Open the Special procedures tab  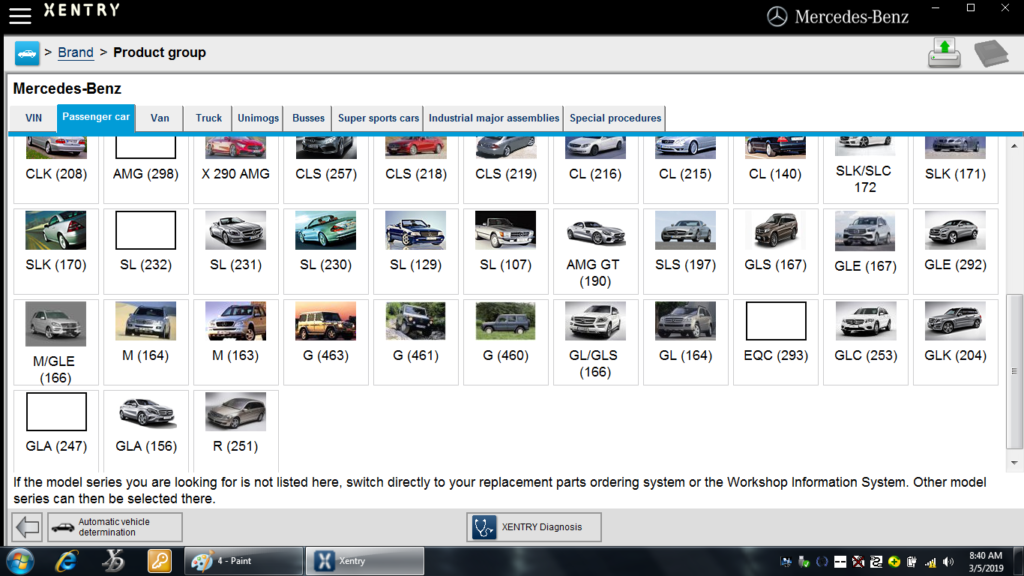tap(615, 118)
